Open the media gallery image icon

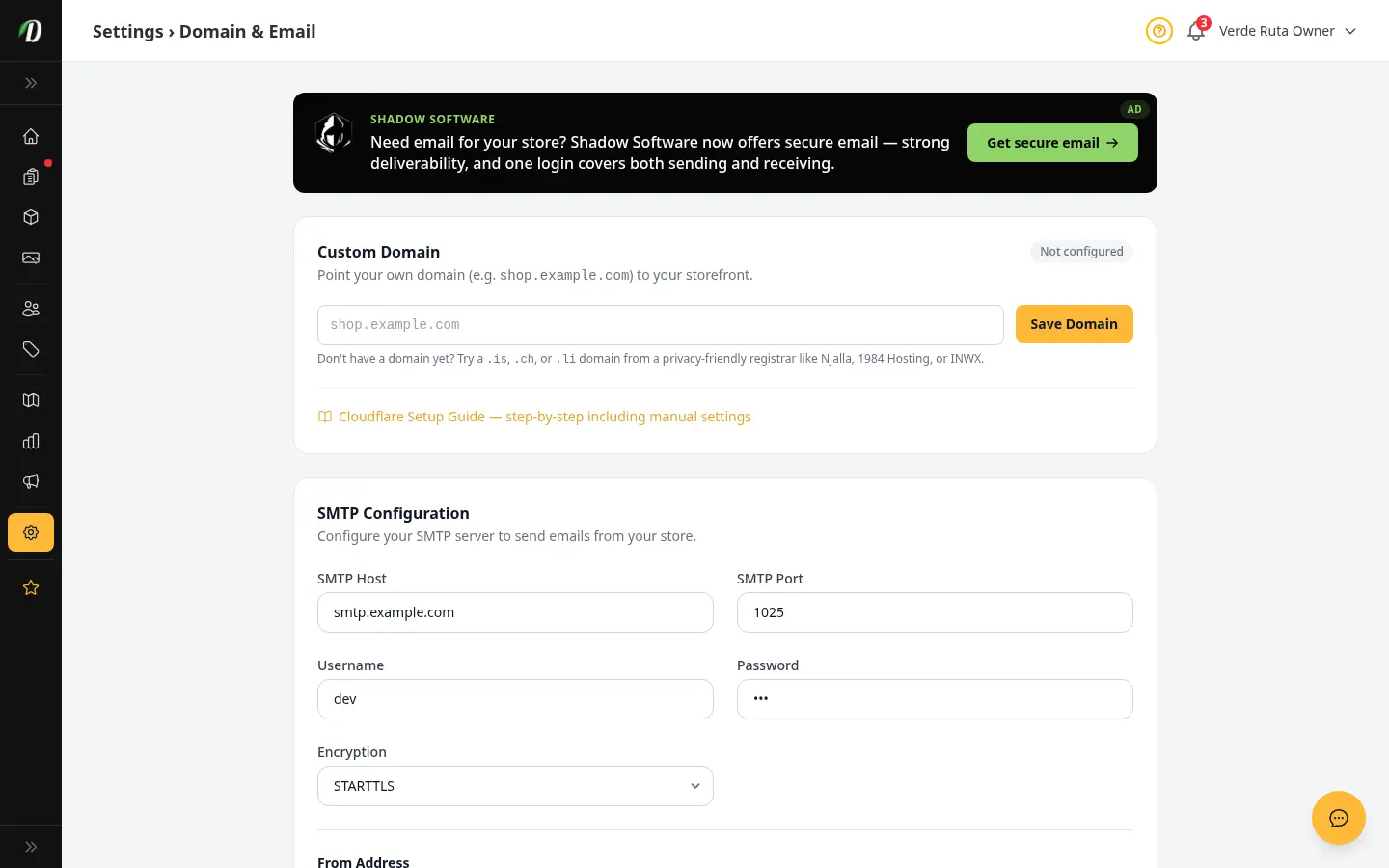31,258
